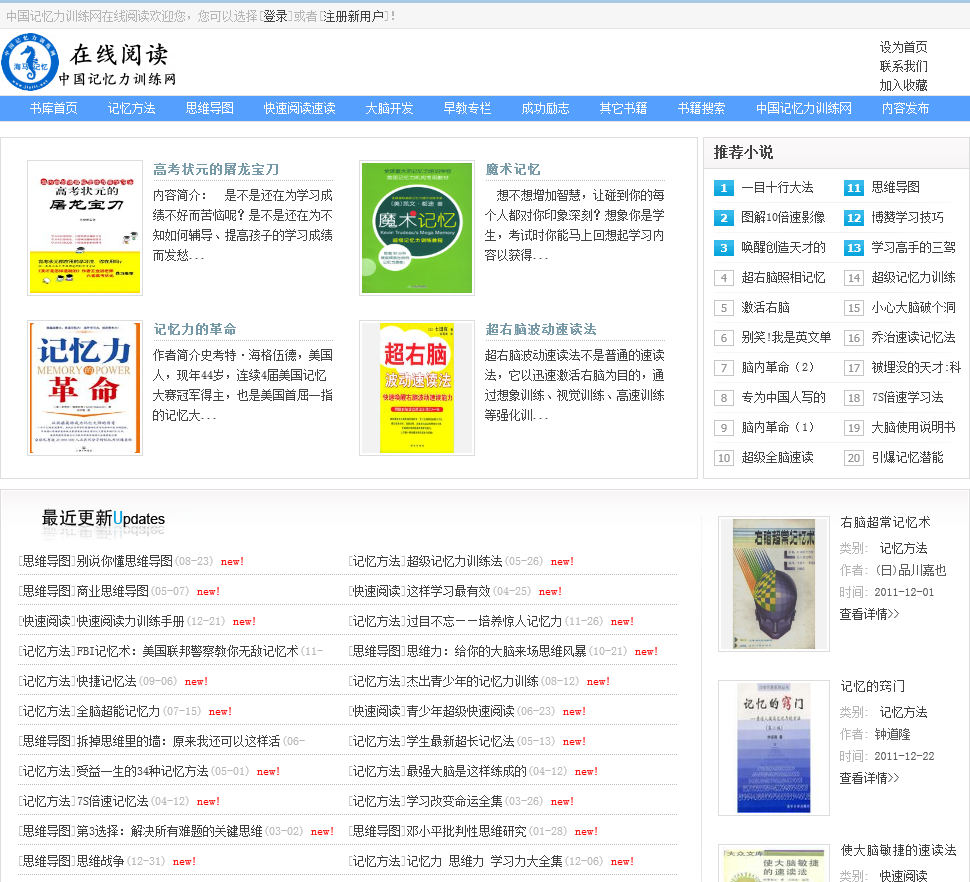Click 记忆力的革命 book cover

click(x=85, y=388)
